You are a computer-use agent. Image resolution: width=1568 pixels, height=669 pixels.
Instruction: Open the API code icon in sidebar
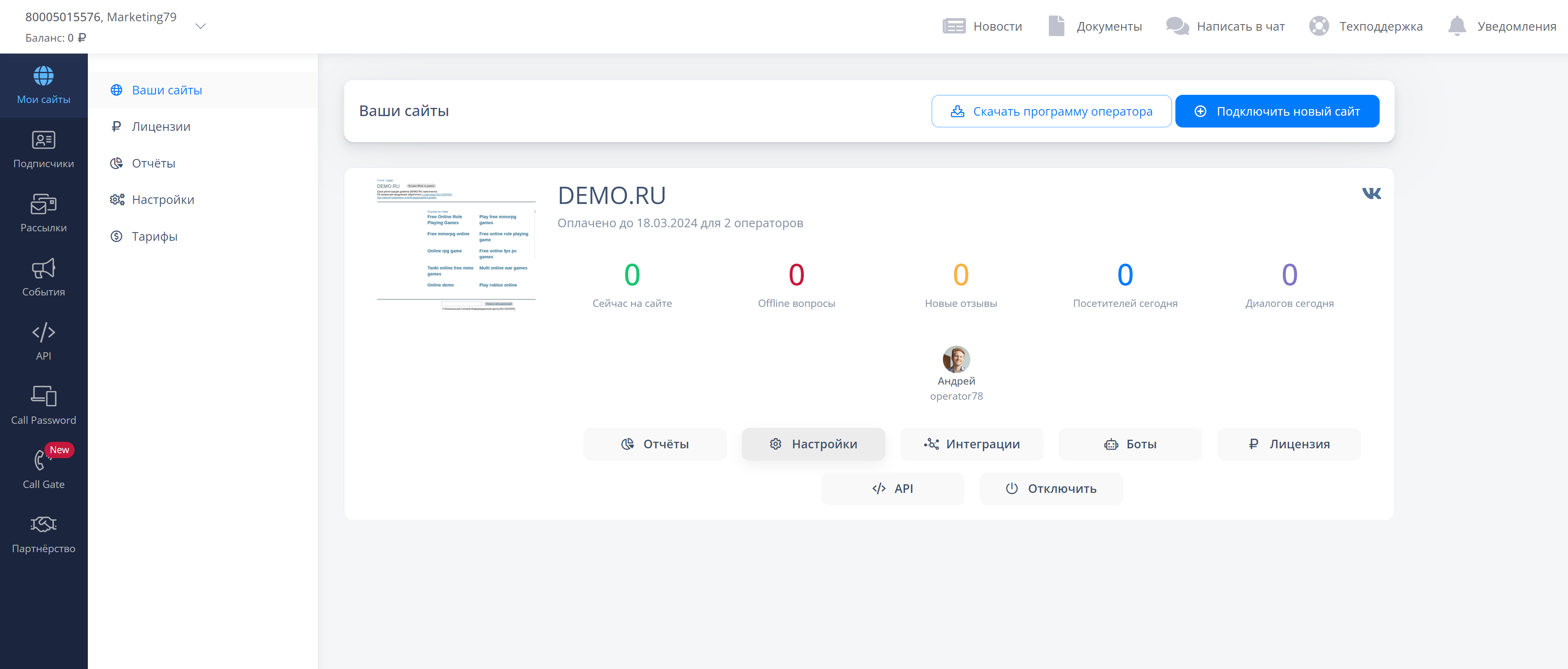click(43, 342)
